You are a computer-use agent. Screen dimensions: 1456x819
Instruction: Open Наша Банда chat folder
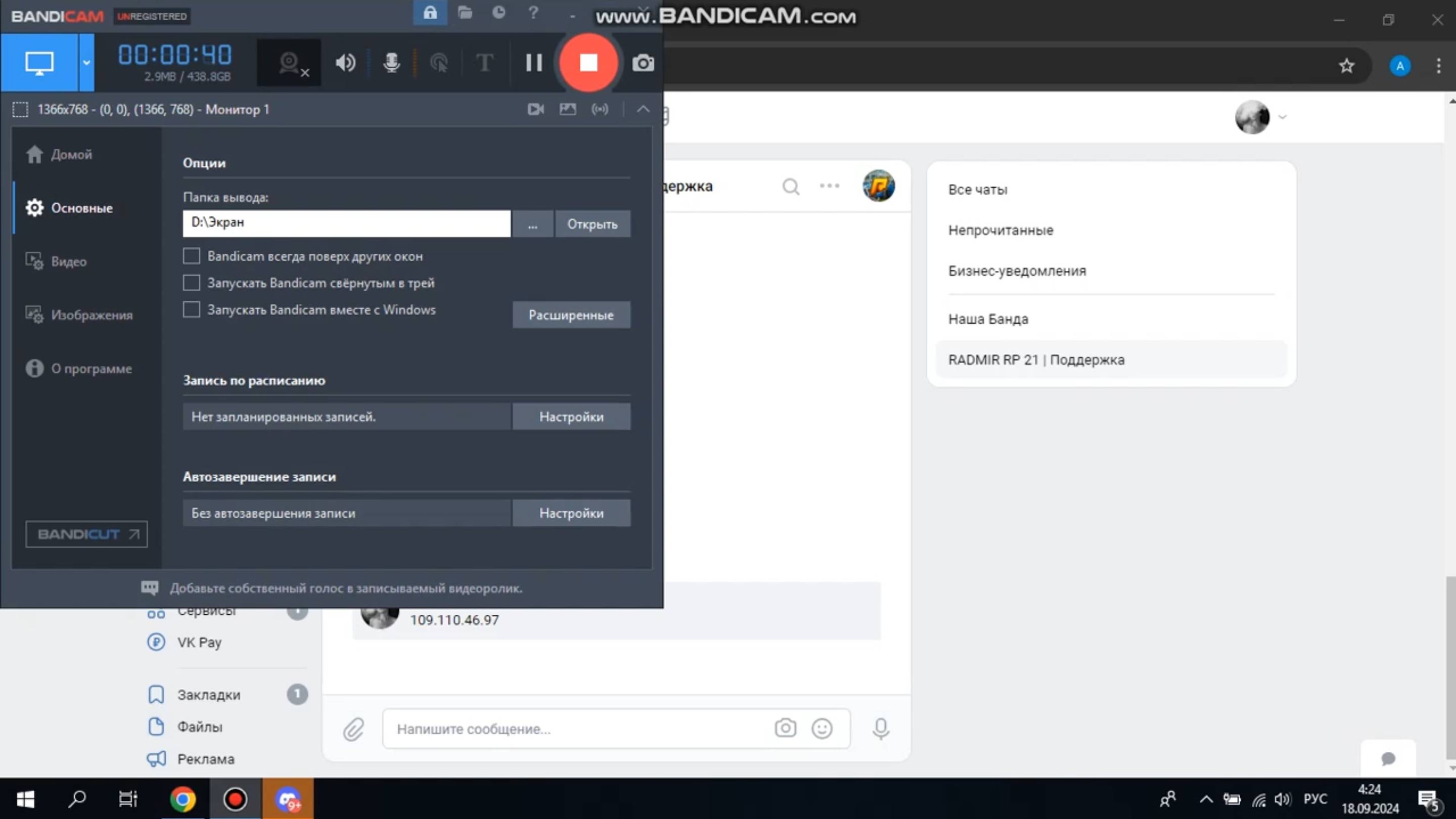pyautogui.click(x=988, y=320)
